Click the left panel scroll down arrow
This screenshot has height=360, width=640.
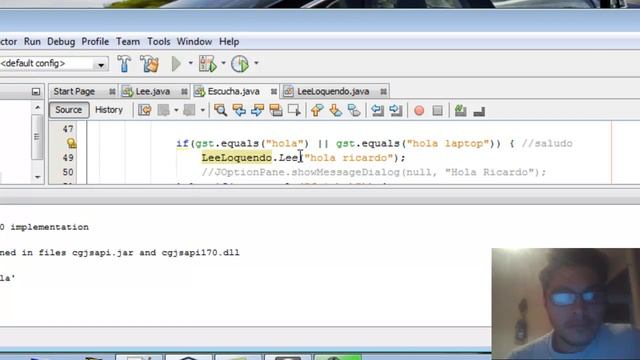pos(38,177)
